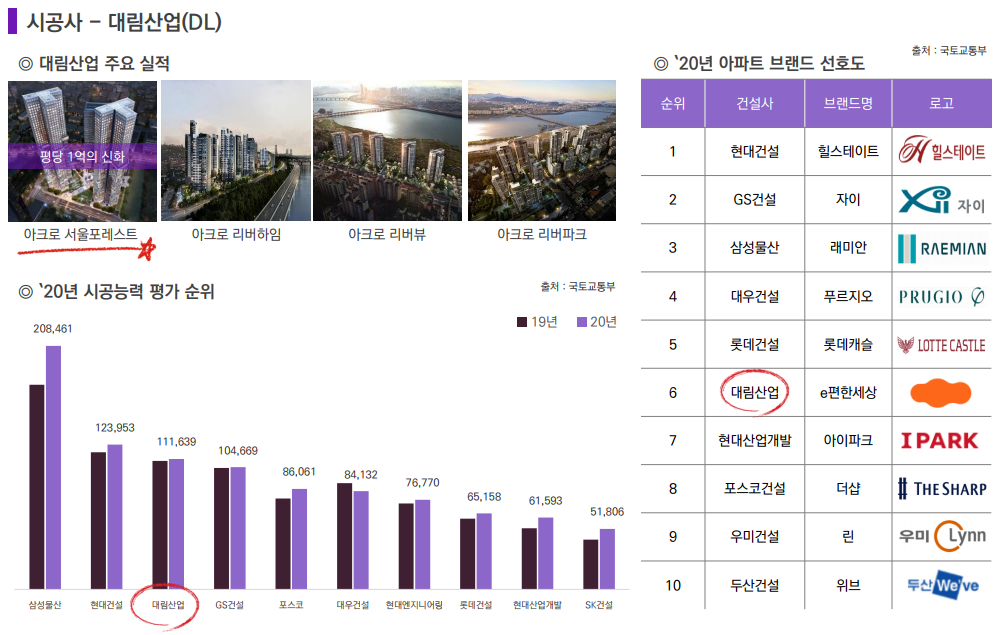Click the 아크로 서울포레스트 photo
Viewport: 1000px width, 635px height.
pos(82,150)
